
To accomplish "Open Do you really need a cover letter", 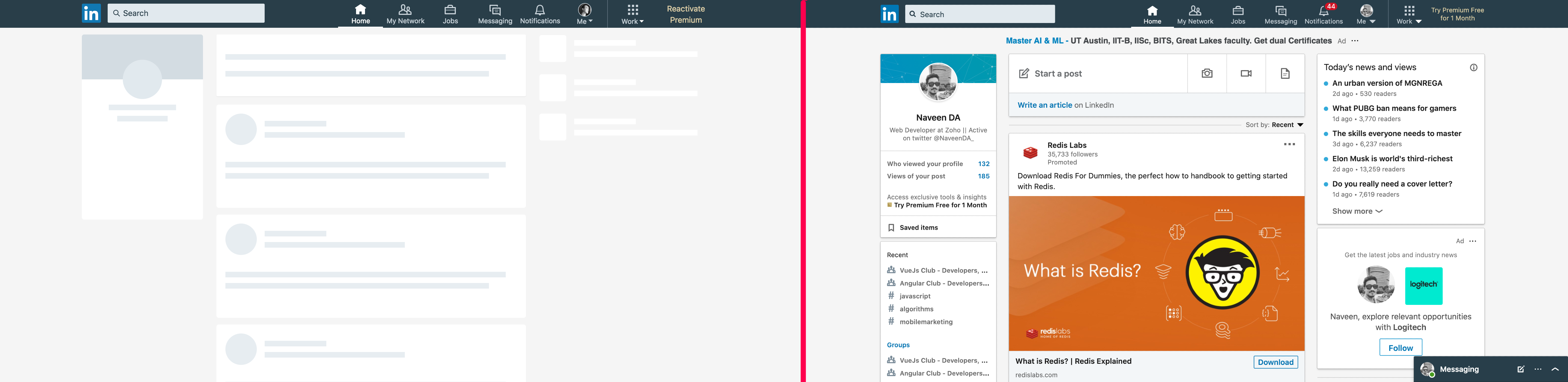I will pos(1392,184).
